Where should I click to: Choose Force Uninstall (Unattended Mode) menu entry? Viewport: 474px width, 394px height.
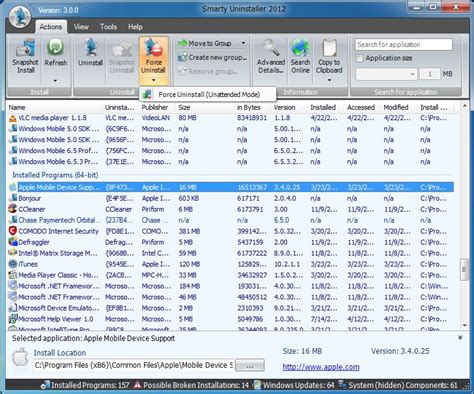click(208, 95)
